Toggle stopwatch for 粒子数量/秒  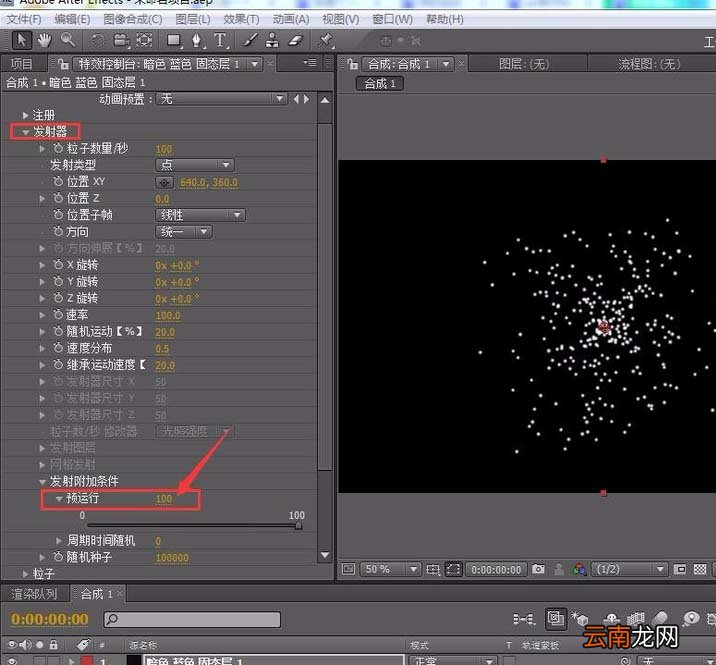tap(58, 148)
